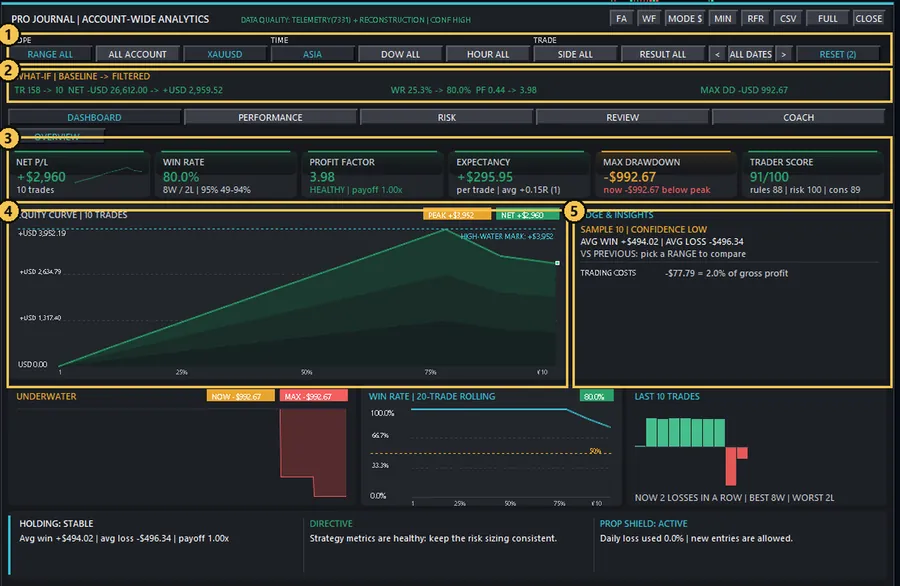Change the SIDE ALL trade filter

click(x=575, y=54)
